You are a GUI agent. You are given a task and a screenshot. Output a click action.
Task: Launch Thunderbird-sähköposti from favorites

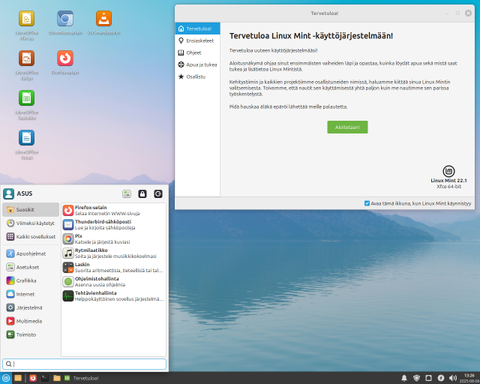(x=114, y=225)
